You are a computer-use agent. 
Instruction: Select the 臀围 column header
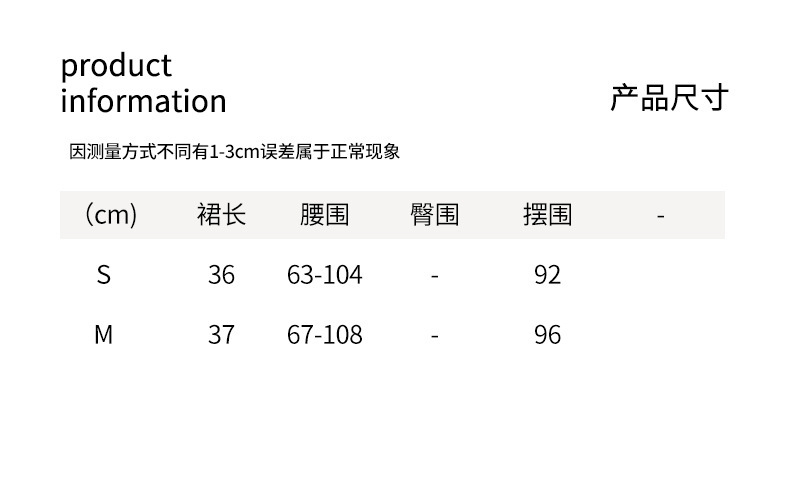tap(435, 215)
